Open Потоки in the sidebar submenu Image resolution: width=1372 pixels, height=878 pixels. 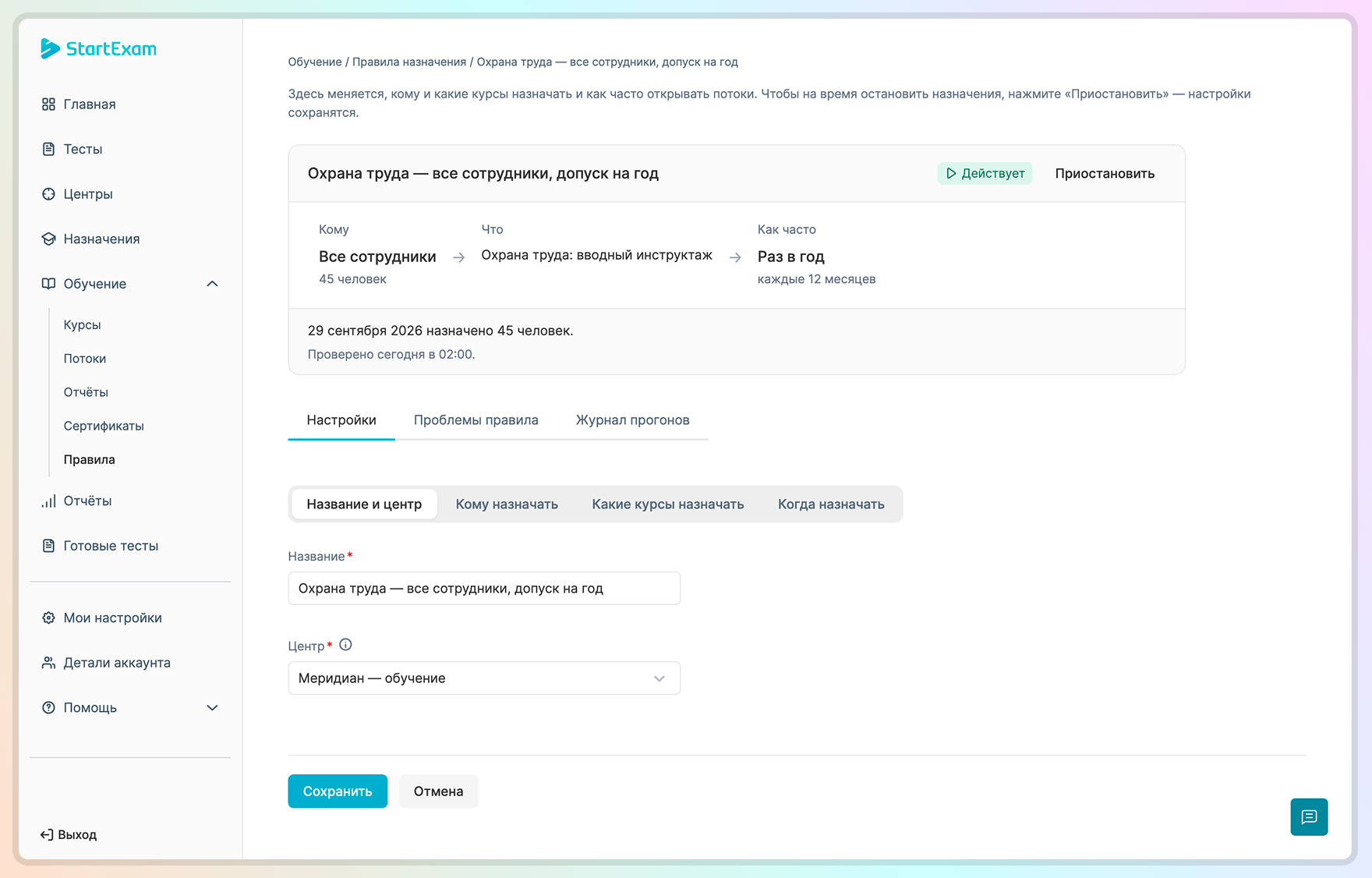(85, 359)
